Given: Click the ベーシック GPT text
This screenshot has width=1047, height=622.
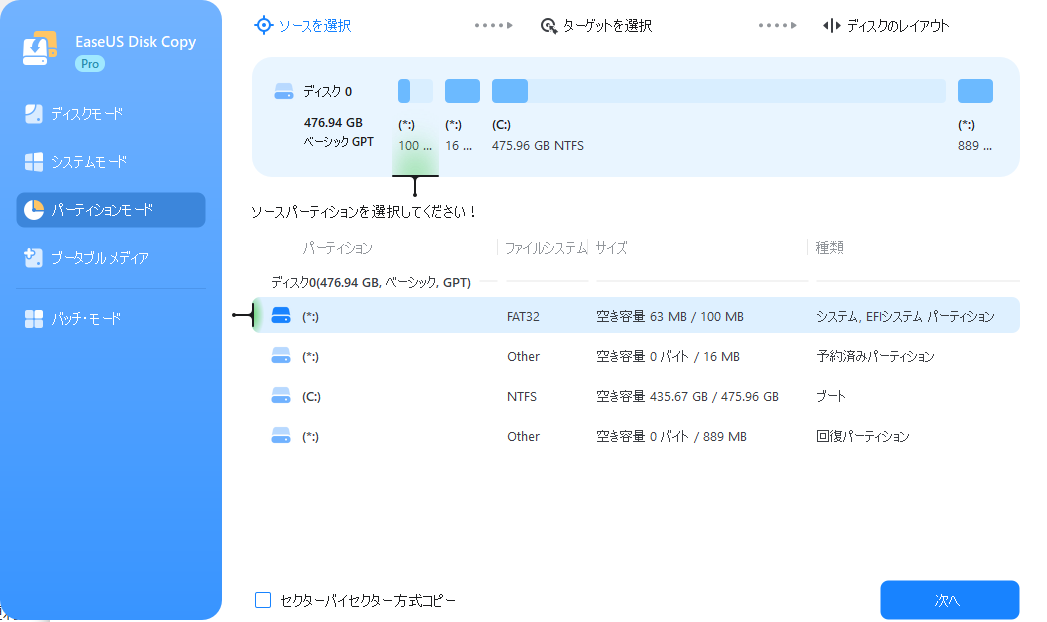Looking at the screenshot, I should [339, 141].
